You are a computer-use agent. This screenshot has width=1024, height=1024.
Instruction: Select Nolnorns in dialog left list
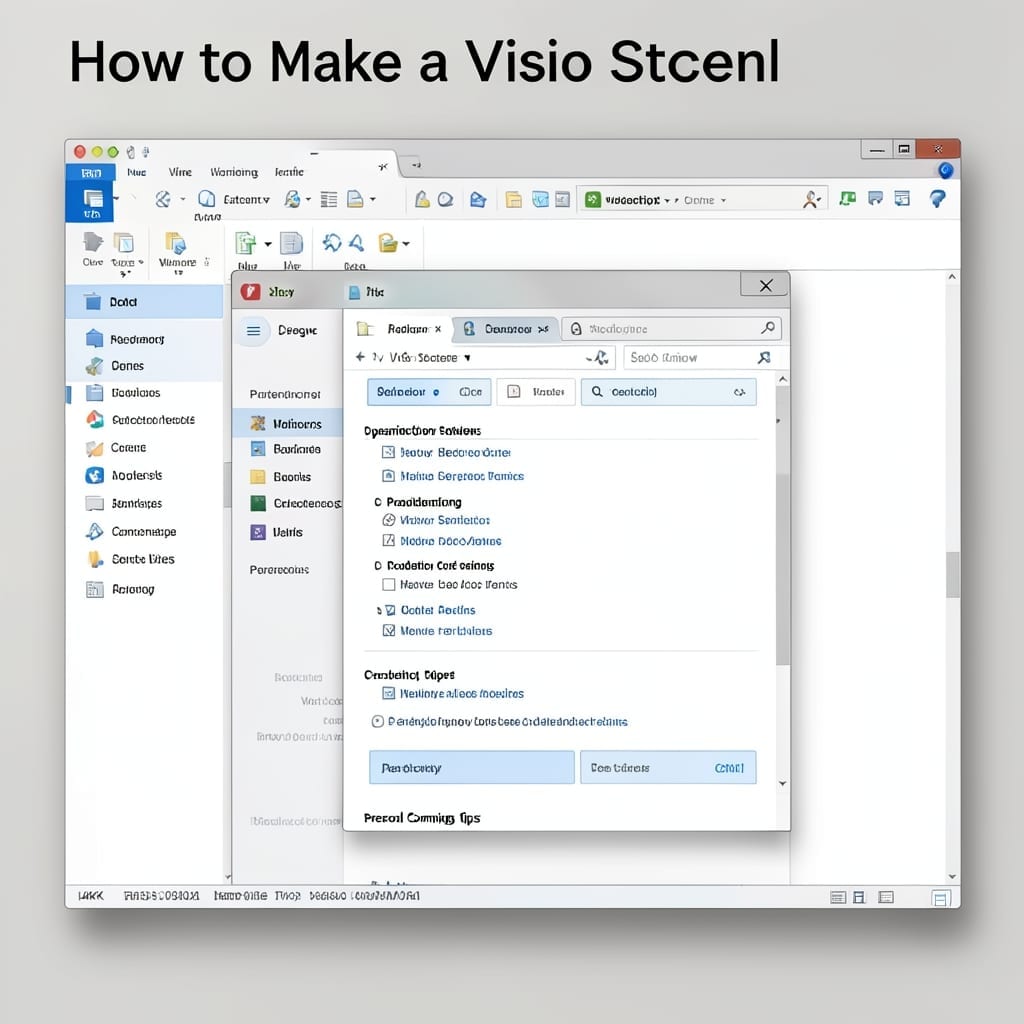point(288,423)
